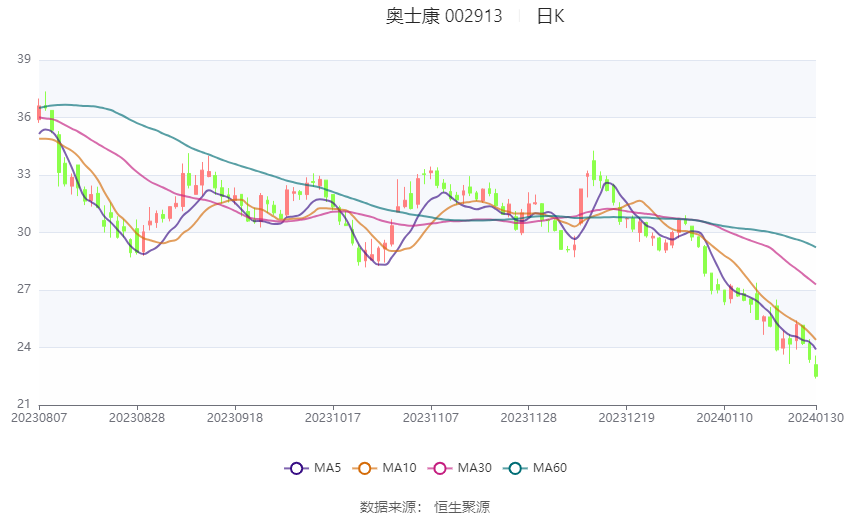This screenshot has height=517, width=850.
Task: Click the 20240110 date axis label
Action: [x=725, y=418]
